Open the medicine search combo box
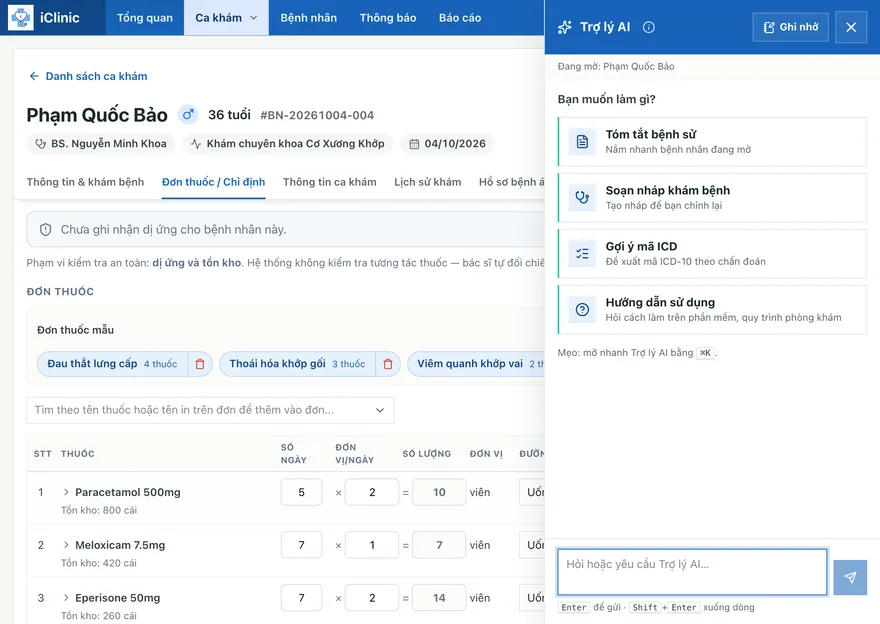Viewport: 880px width, 624px height. click(x=210, y=410)
